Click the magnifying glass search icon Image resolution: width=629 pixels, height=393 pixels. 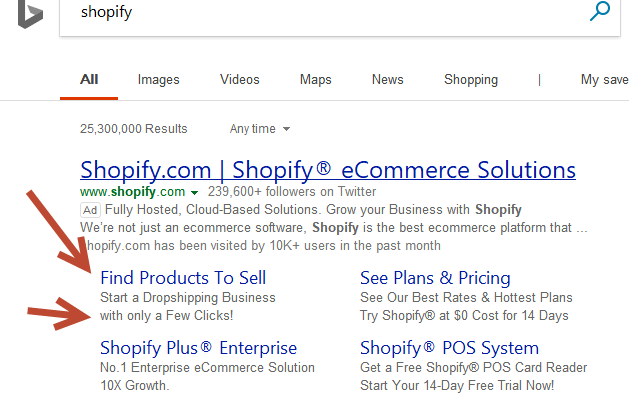600,11
